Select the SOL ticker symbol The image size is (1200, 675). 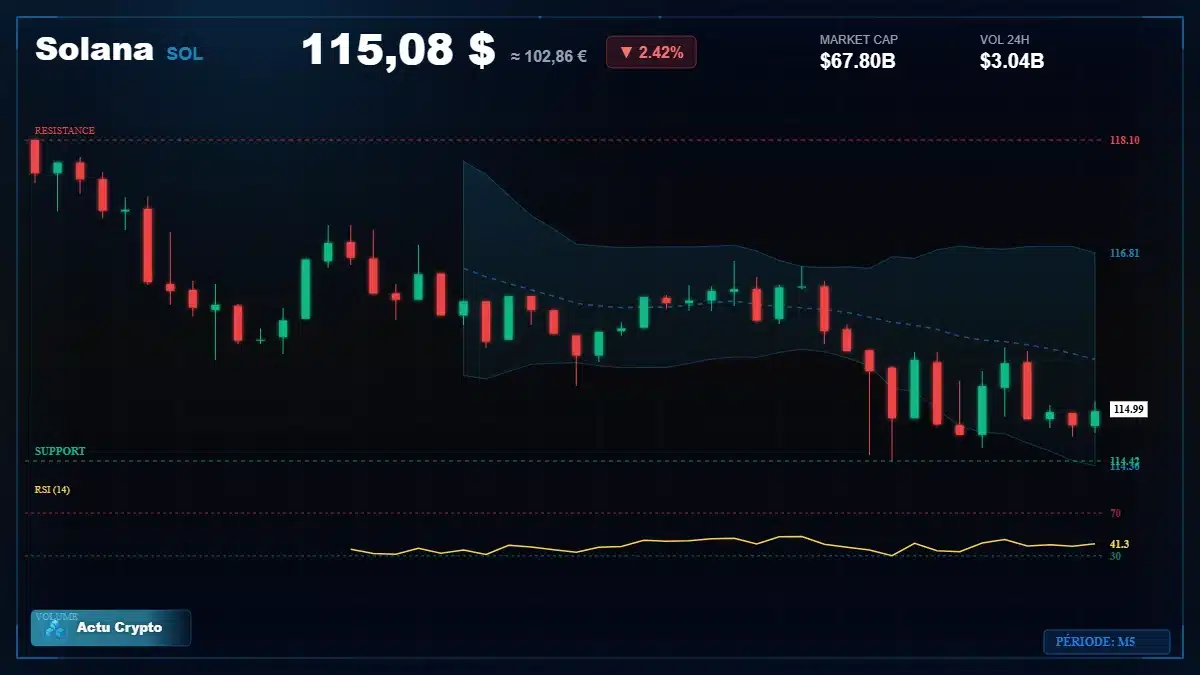[x=184, y=54]
